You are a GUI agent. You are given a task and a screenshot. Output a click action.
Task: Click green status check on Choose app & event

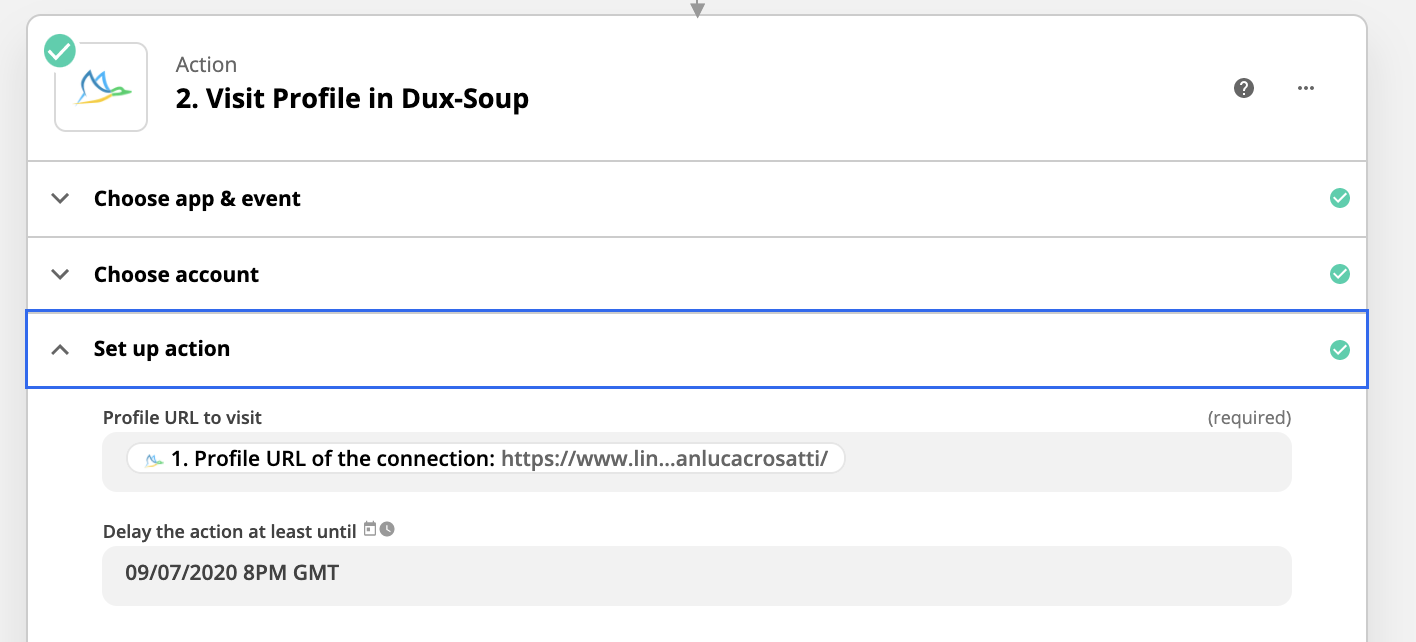[x=1340, y=198]
